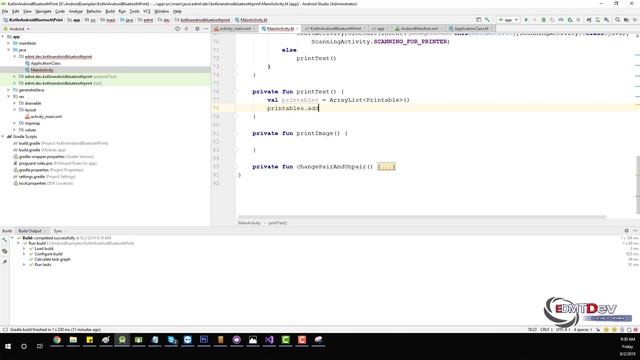Open the app run configuration dropdown
The image size is (640, 360).
[508, 20]
